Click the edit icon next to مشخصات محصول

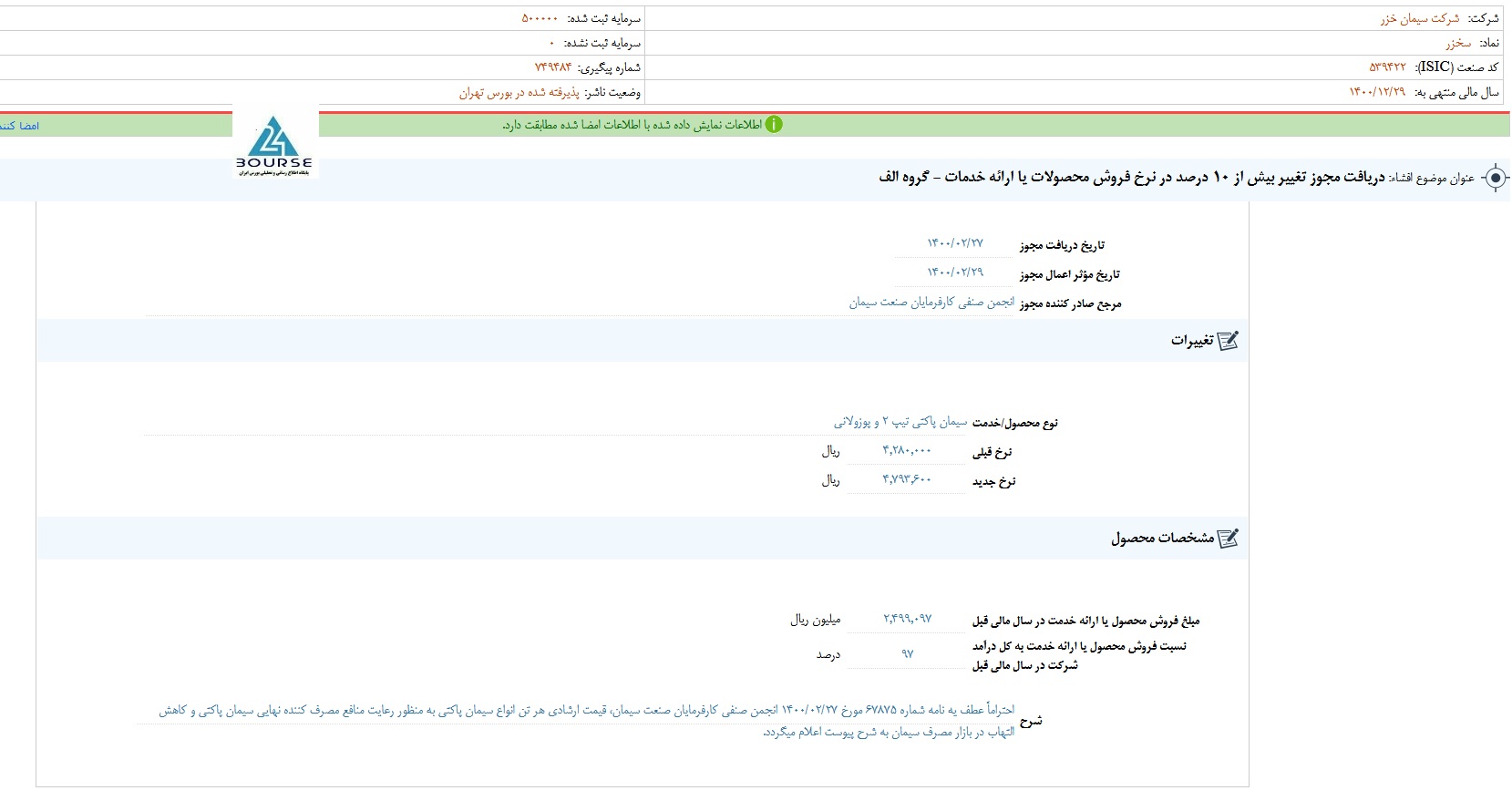(x=1228, y=539)
